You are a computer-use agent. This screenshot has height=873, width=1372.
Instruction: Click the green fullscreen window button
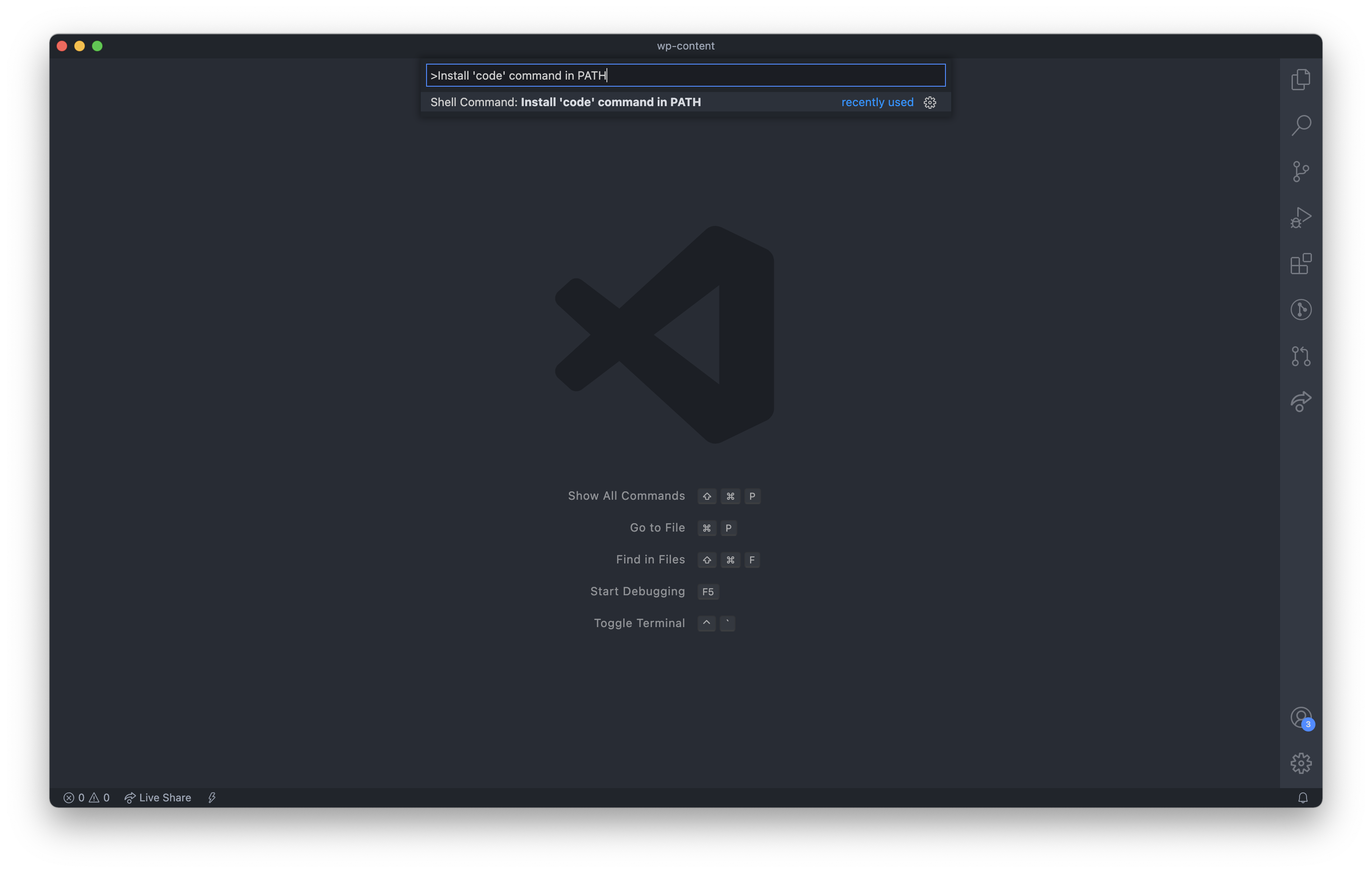tap(97, 46)
